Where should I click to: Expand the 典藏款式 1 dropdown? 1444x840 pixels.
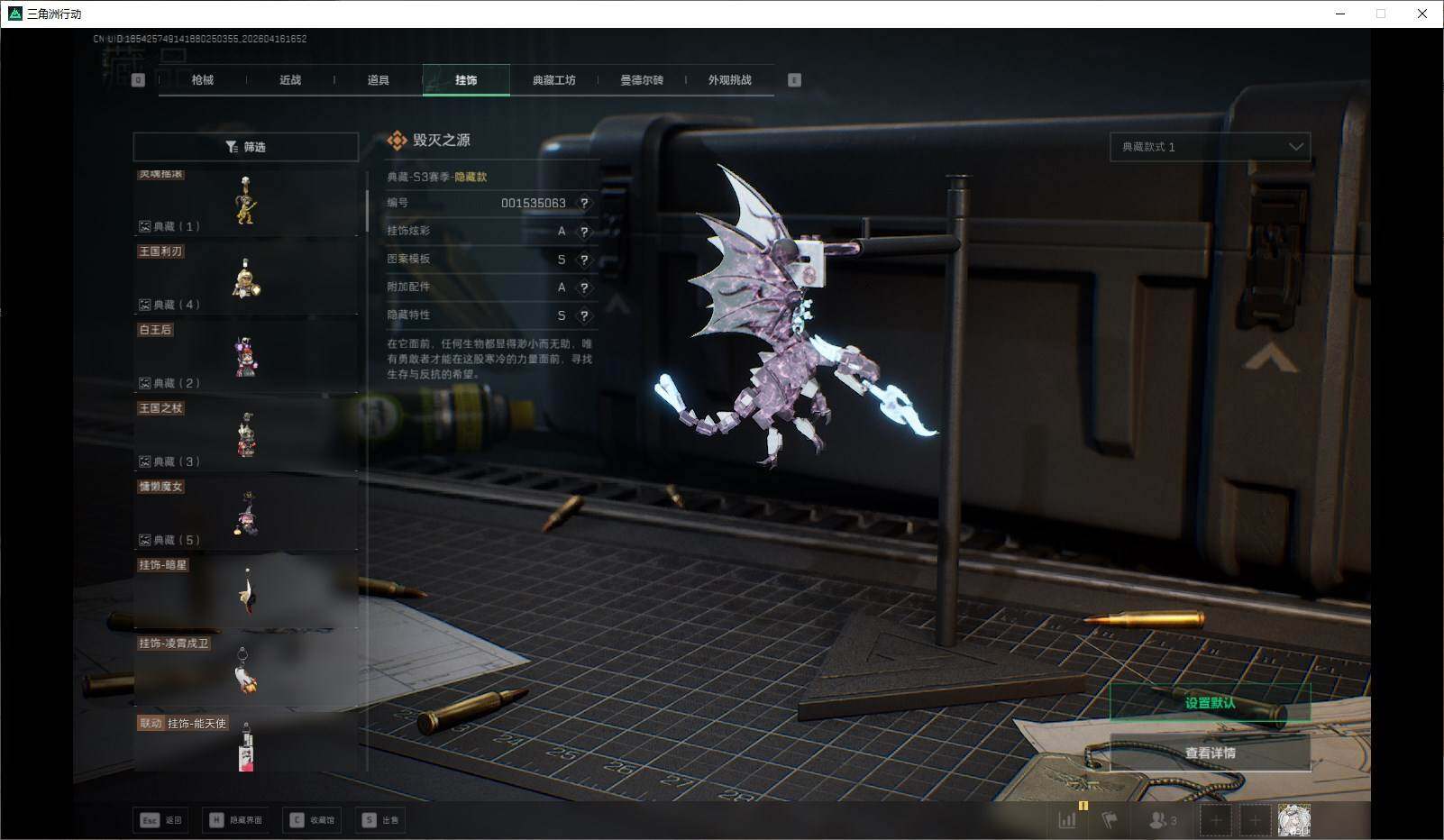click(x=1210, y=147)
